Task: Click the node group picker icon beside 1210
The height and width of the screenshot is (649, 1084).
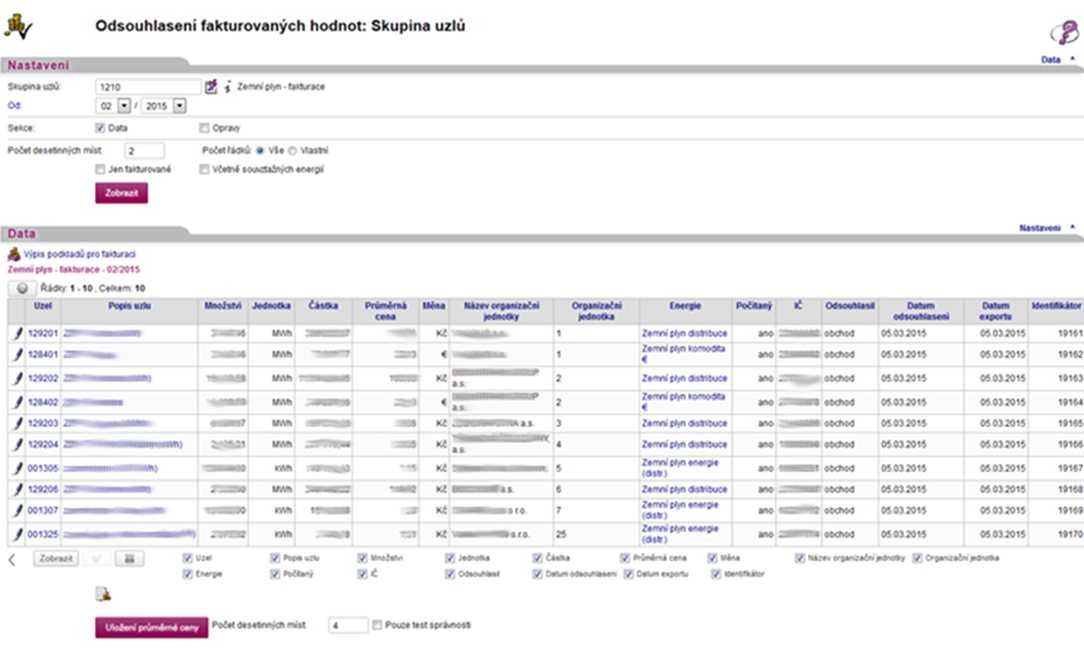Action: (211, 86)
